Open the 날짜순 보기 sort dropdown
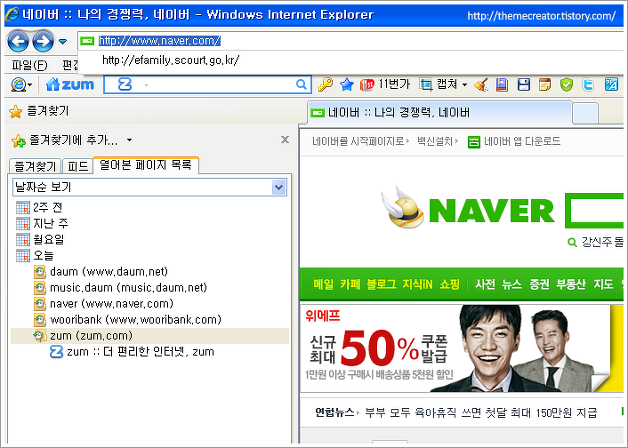This screenshot has height=448, width=628. coord(279,187)
